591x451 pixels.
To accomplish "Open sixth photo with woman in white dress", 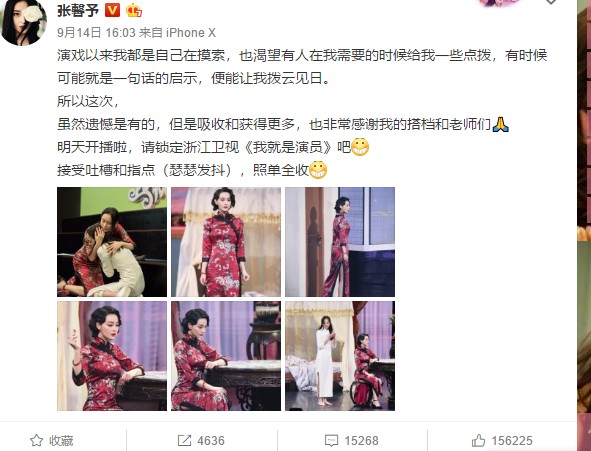I will point(340,356).
